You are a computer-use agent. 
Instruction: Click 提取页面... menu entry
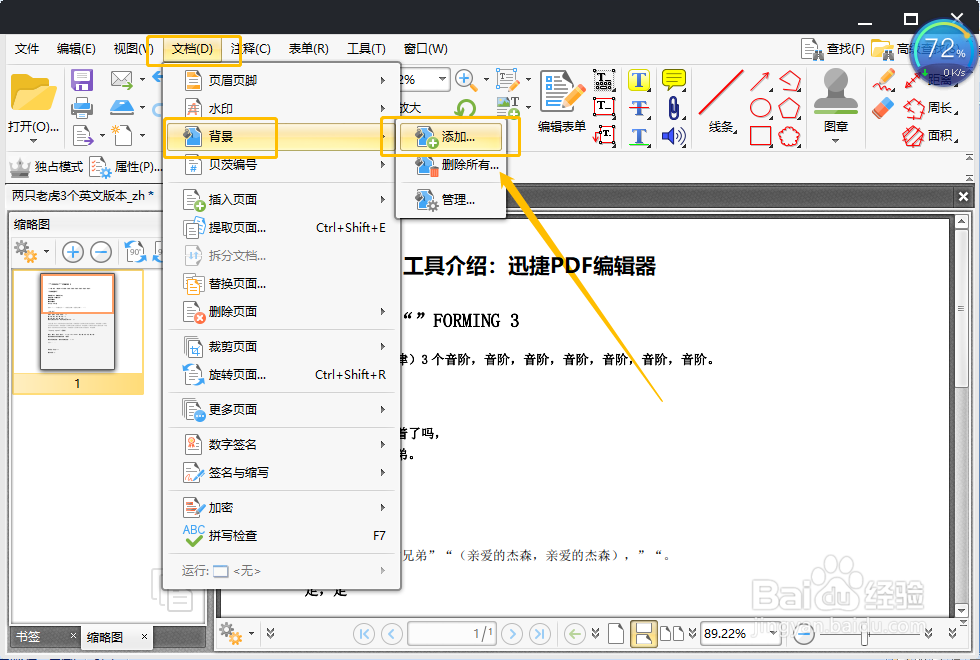282,228
